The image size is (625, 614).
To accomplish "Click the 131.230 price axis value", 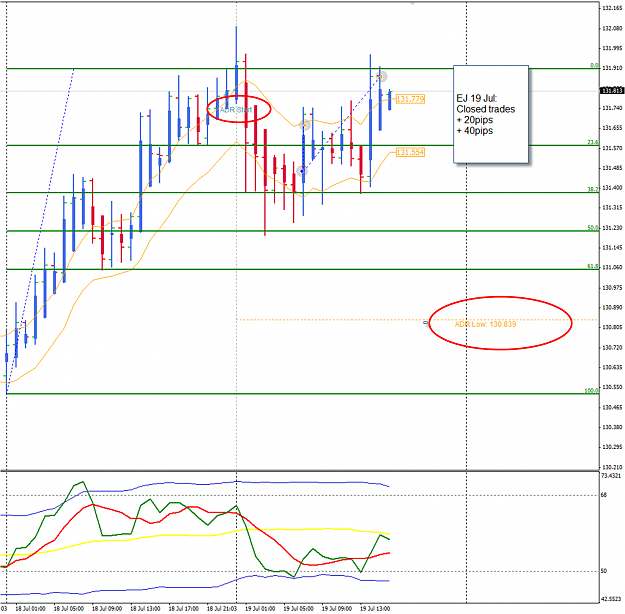I will click(612, 228).
